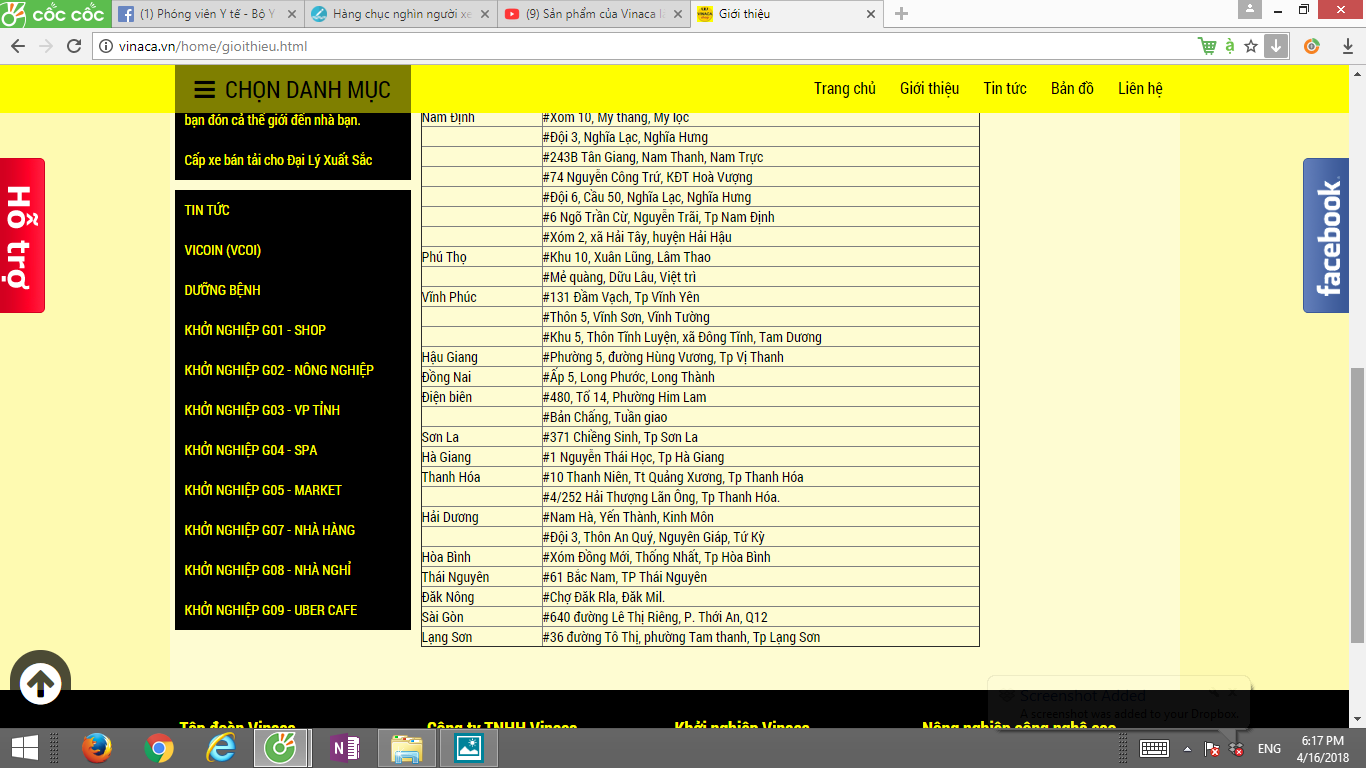The width and height of the screenshot is (1366, 768).
Task: Open KHỞI NGHIỆP G01 - SHOP item
Action: tap(255, 330)
